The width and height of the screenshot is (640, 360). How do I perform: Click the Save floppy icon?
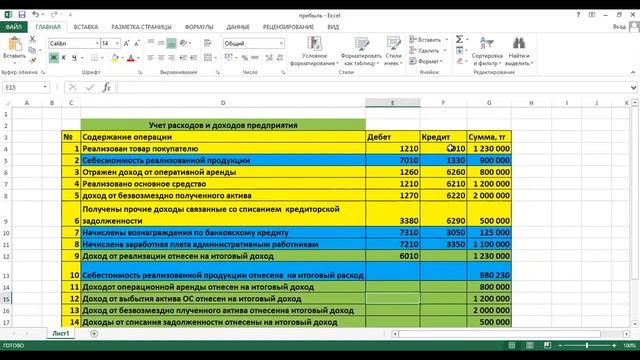[x=22, y=15]
